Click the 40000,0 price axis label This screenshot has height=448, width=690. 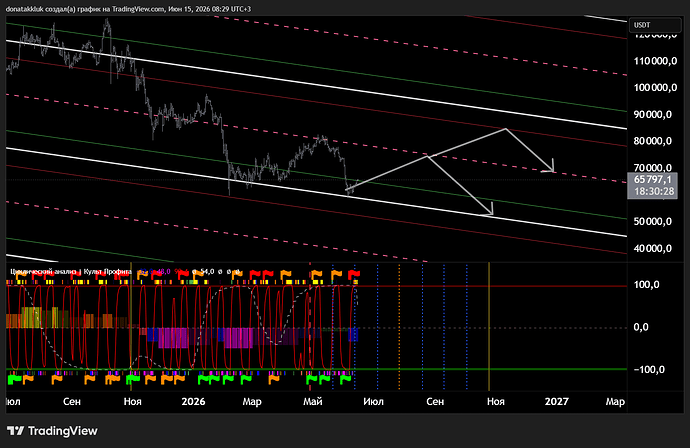[653, 248]
